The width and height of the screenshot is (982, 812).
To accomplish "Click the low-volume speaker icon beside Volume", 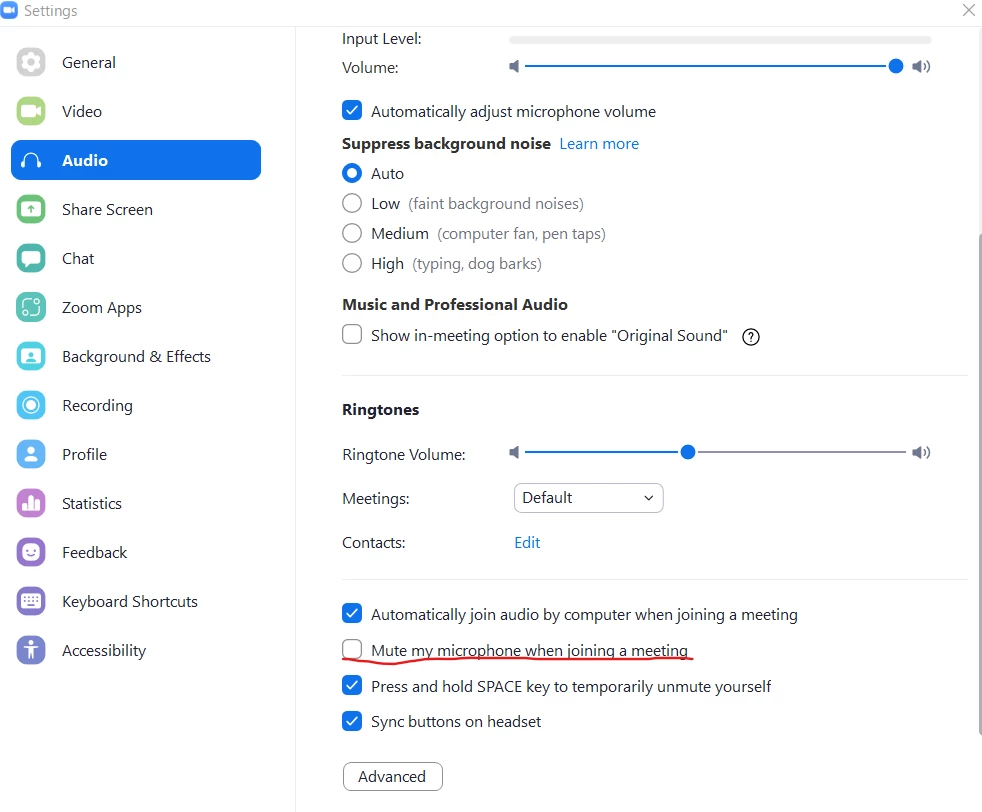I will pos(514,66).
